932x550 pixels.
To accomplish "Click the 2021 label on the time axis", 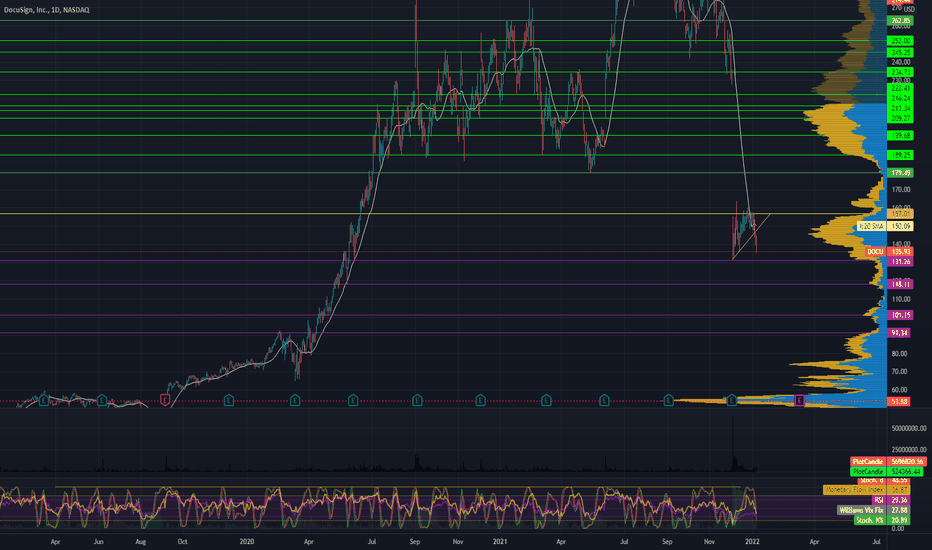I will click(x=500, y=542).
